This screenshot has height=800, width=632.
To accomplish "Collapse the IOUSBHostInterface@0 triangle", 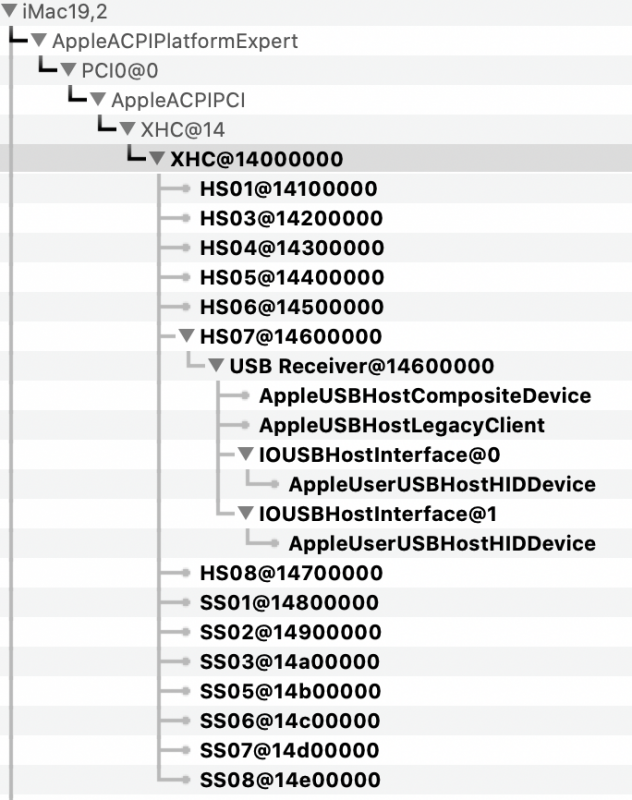I will 246,455.
